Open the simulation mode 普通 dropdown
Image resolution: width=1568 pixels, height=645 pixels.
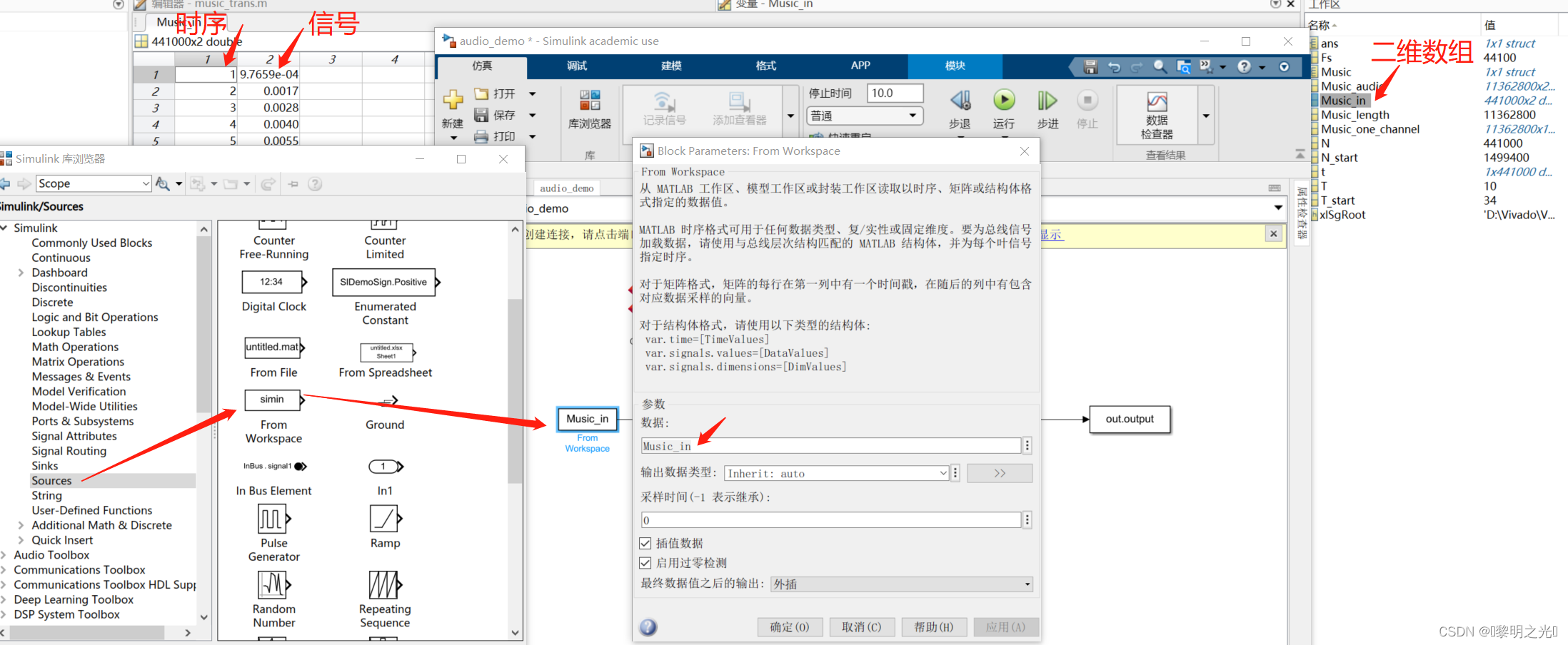(865, 116)
